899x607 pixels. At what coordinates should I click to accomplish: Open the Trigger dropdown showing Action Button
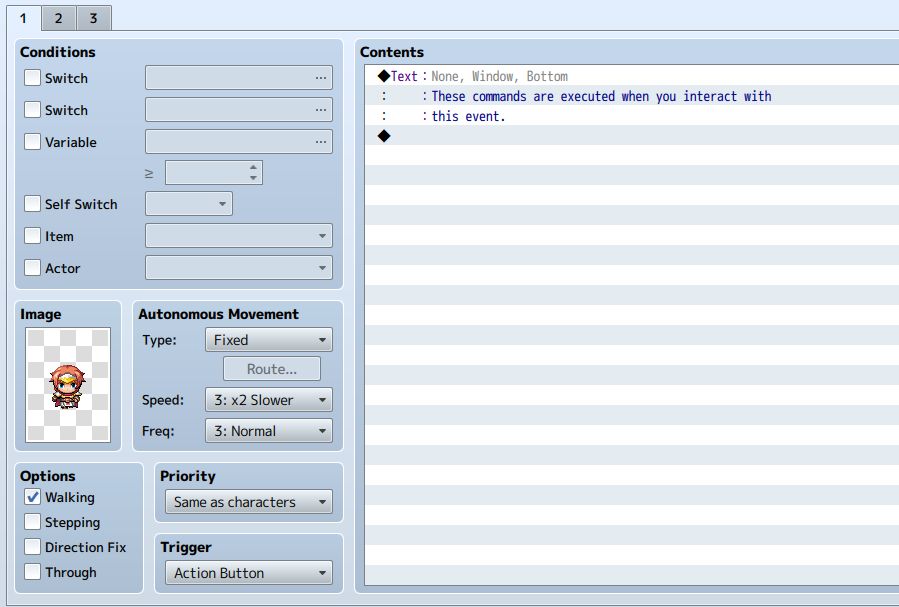point(249,573)
